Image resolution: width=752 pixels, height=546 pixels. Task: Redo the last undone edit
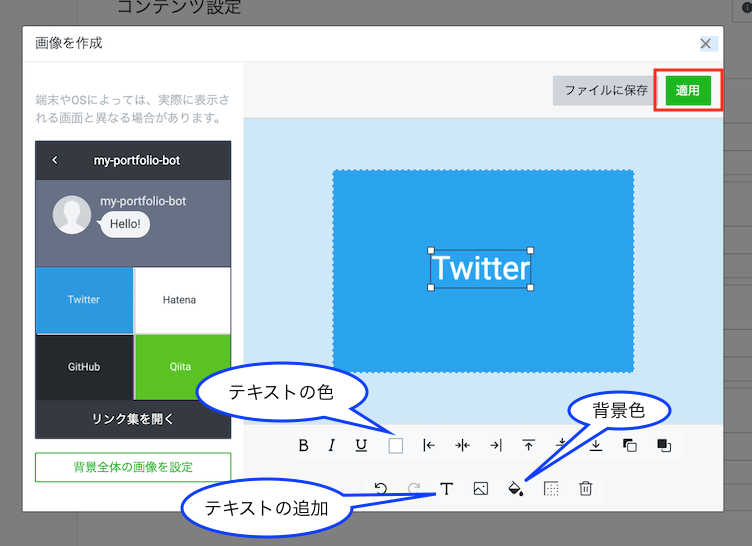pos(414,488)
